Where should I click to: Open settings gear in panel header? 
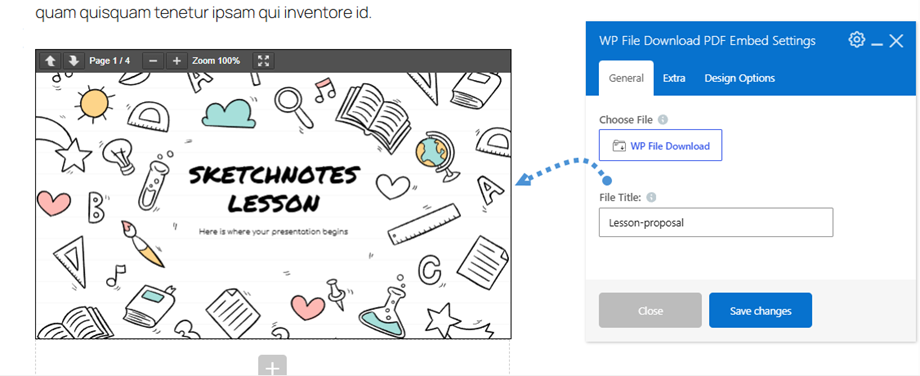click(x=857, y=40)
